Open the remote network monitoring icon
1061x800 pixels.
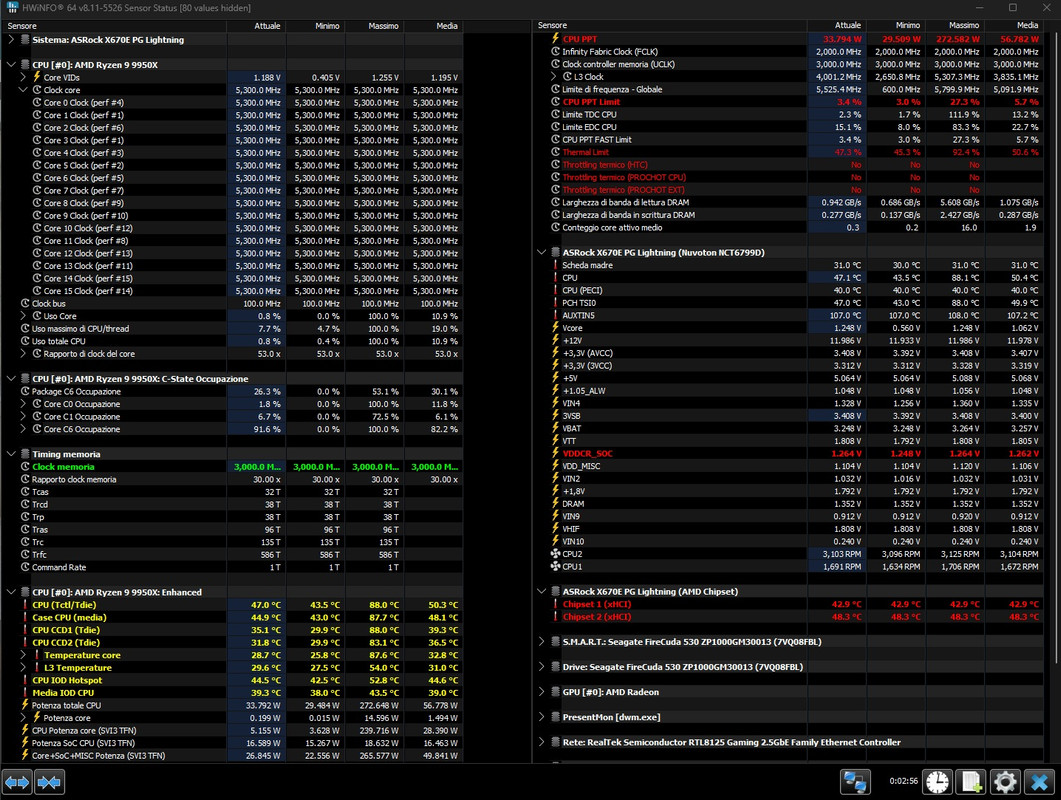click(x=855, y=782)
